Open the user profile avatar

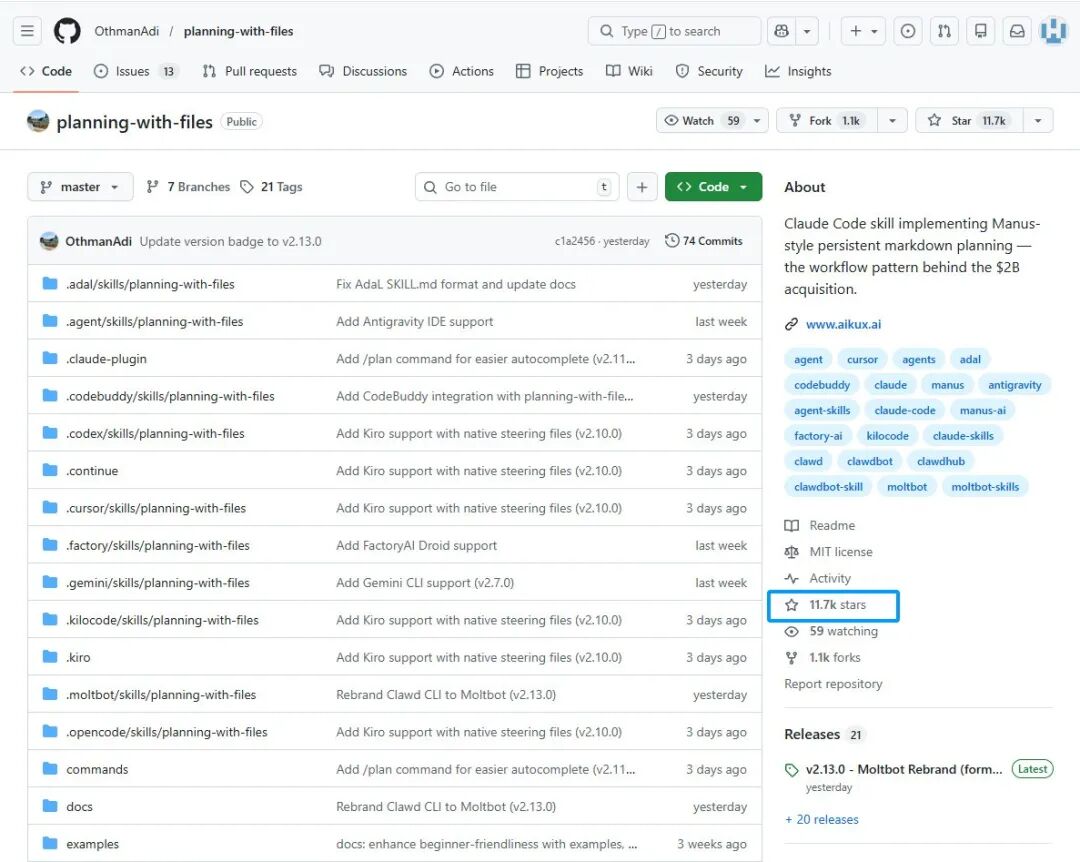1054,31
